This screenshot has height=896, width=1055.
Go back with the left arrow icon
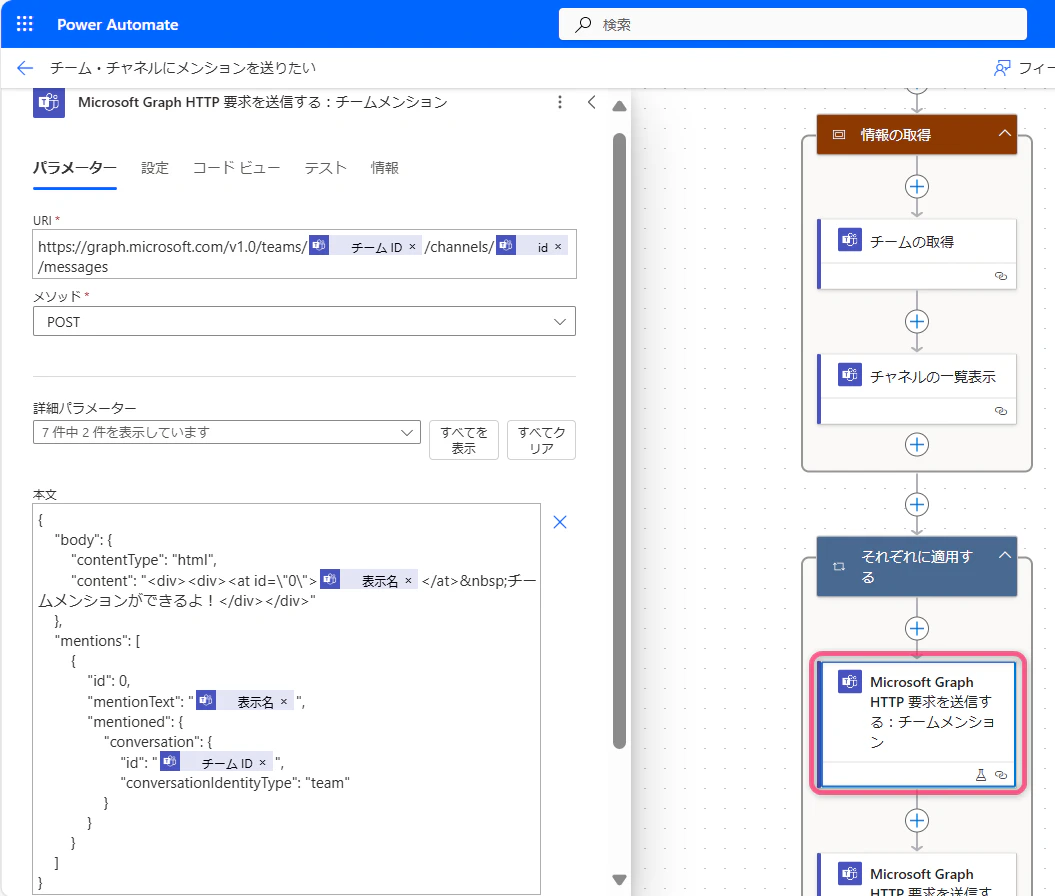point(25,68)
